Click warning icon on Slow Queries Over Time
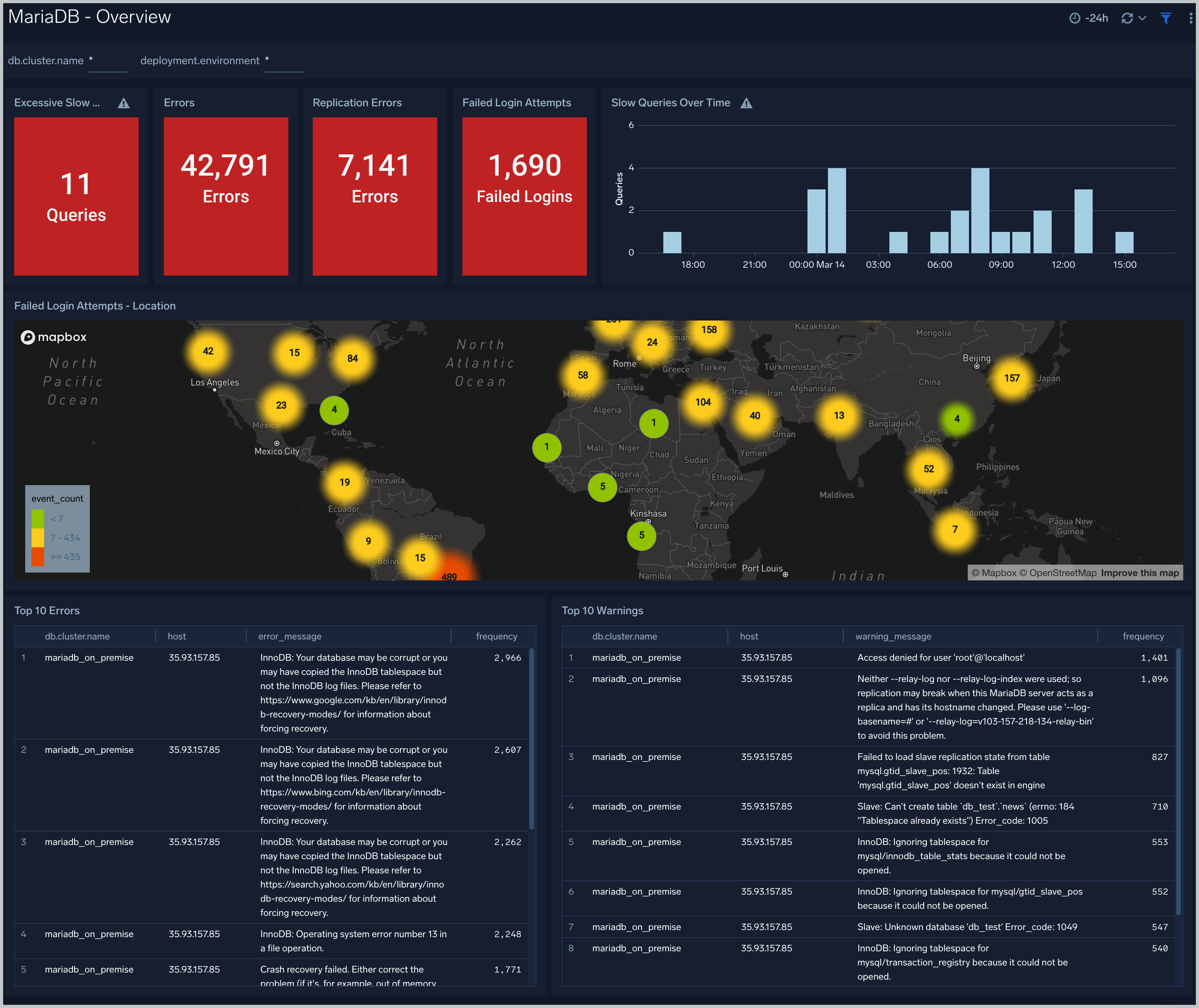Viewport: 1199px width, 1008px height. point(746,103)
